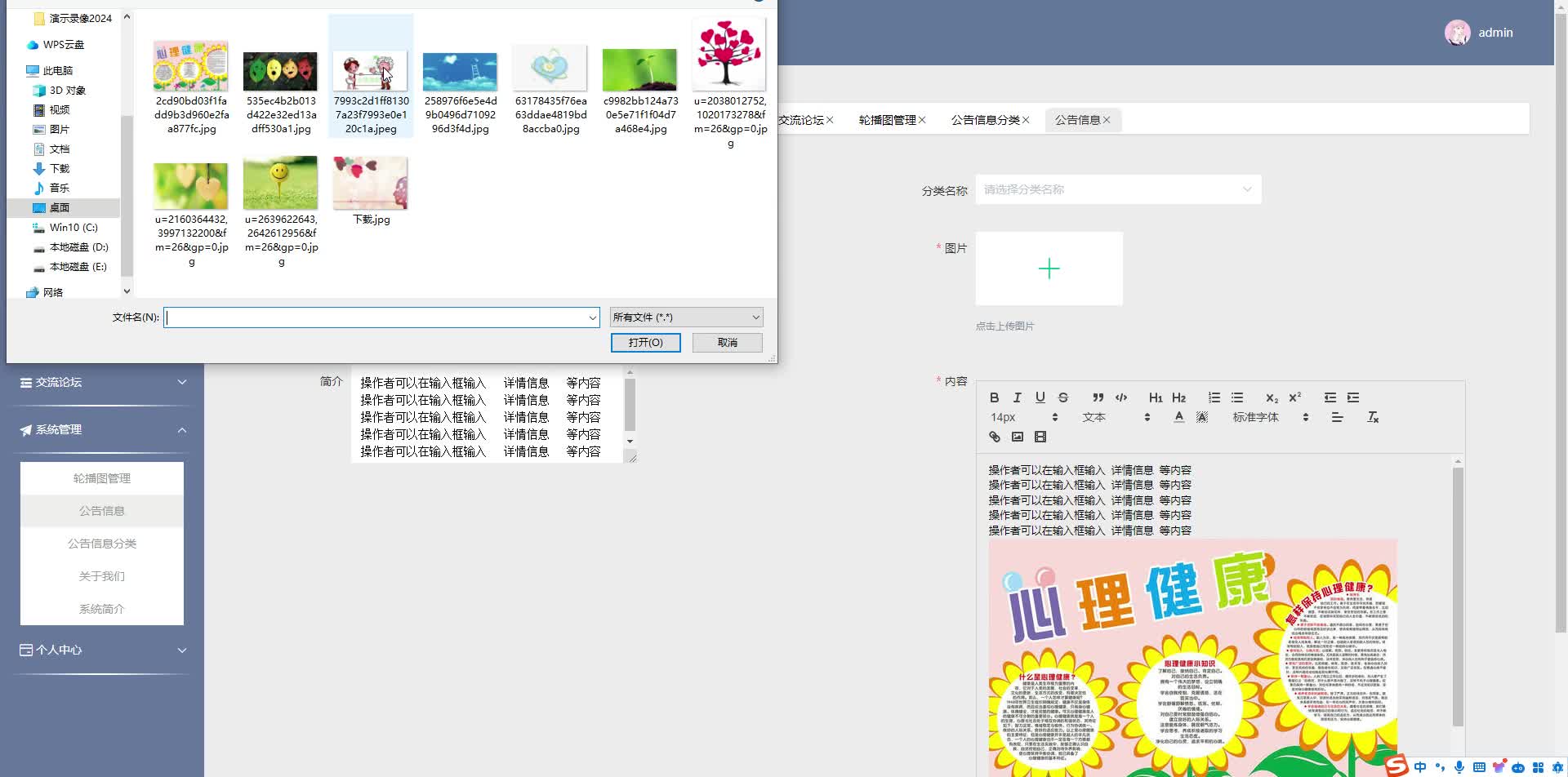
Task: Select 桌面 in the folder tree
Action: (x=60, y=208)
